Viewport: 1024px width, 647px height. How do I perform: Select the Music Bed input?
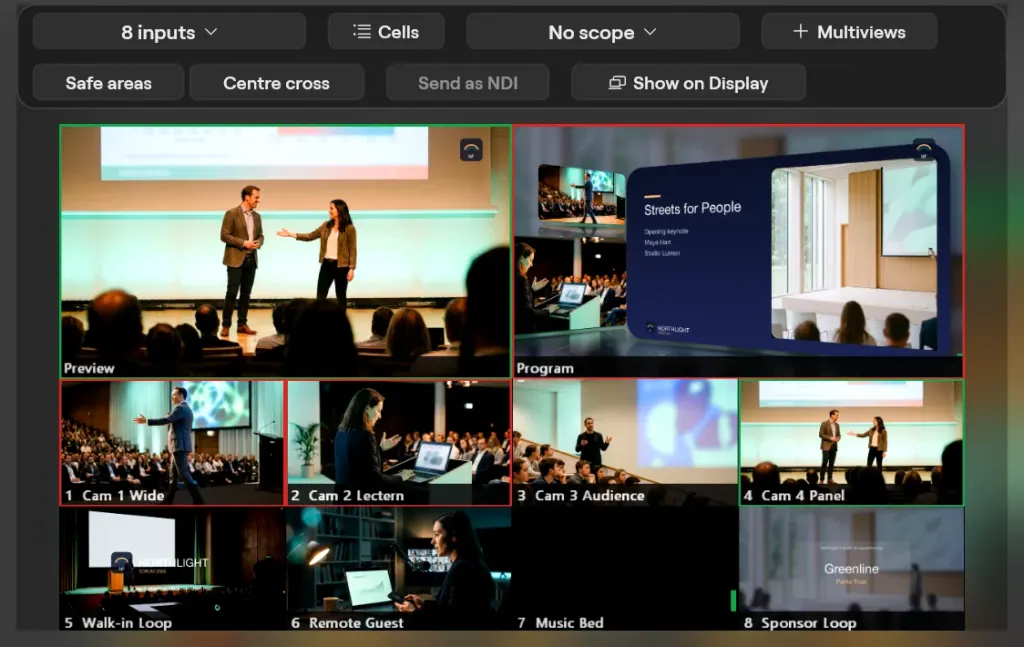[625, 569]
